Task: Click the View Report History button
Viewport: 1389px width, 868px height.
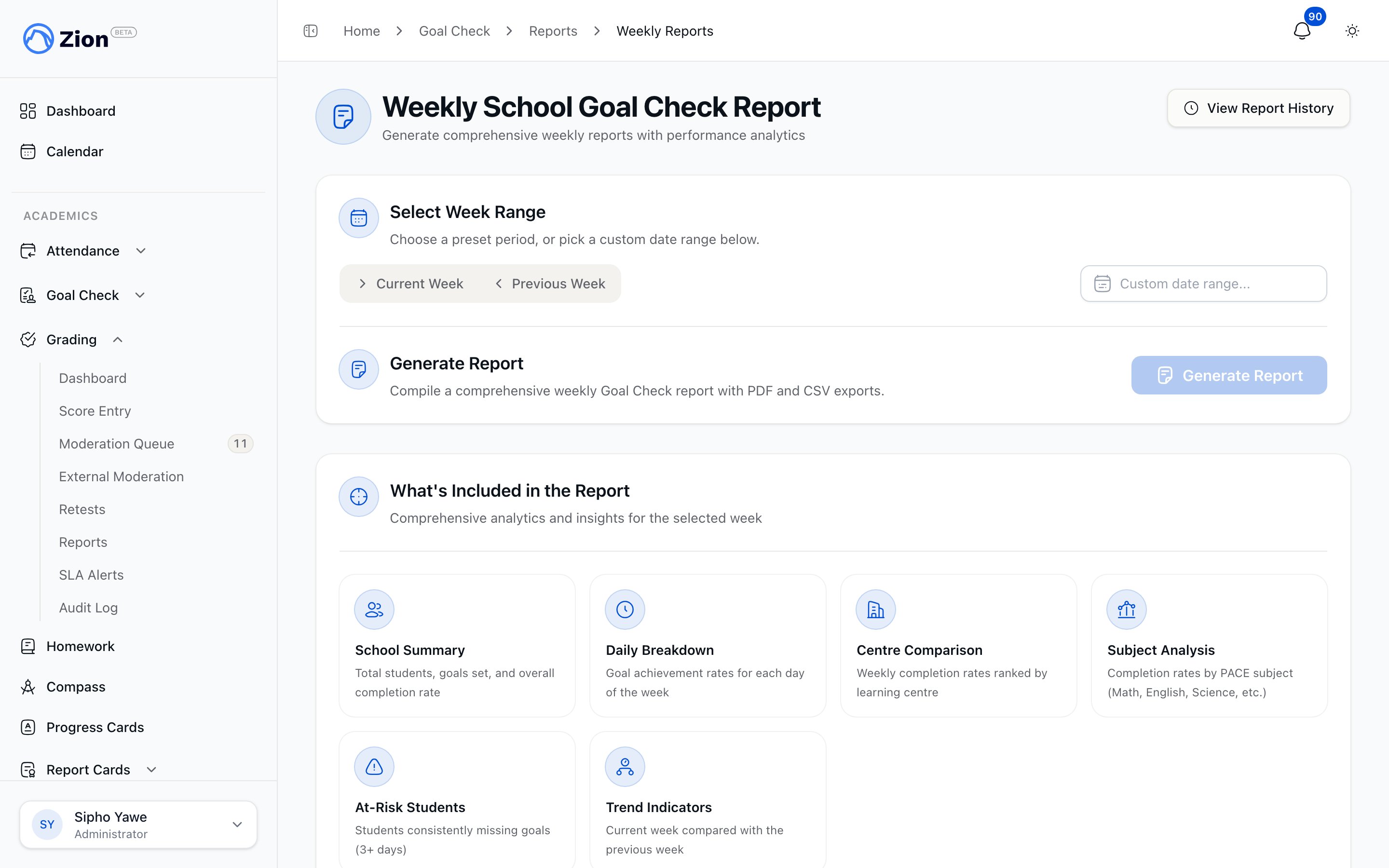Action: point(1259,108)
